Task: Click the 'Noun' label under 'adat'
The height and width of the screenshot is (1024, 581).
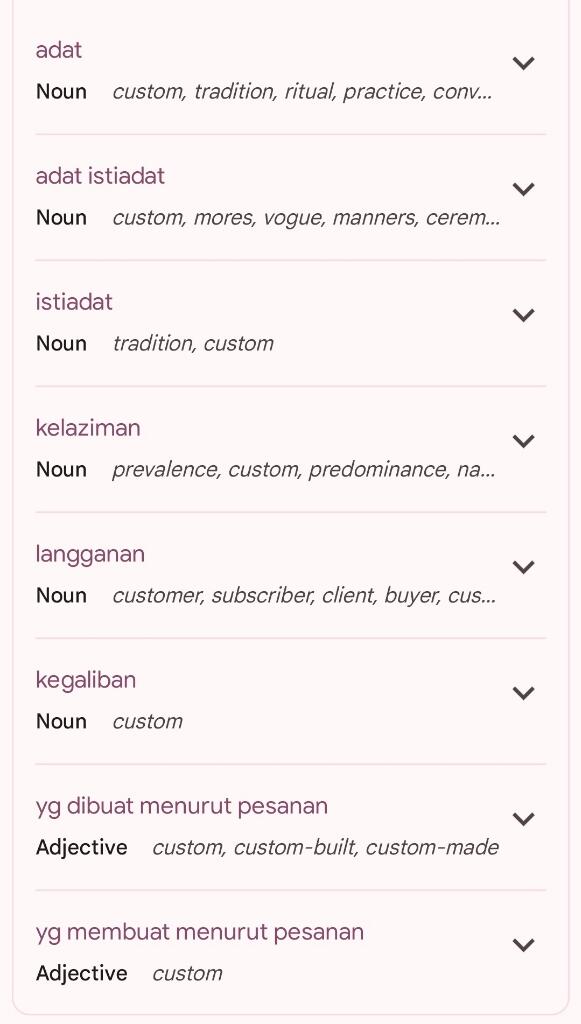Action: [x=61, y=91]
